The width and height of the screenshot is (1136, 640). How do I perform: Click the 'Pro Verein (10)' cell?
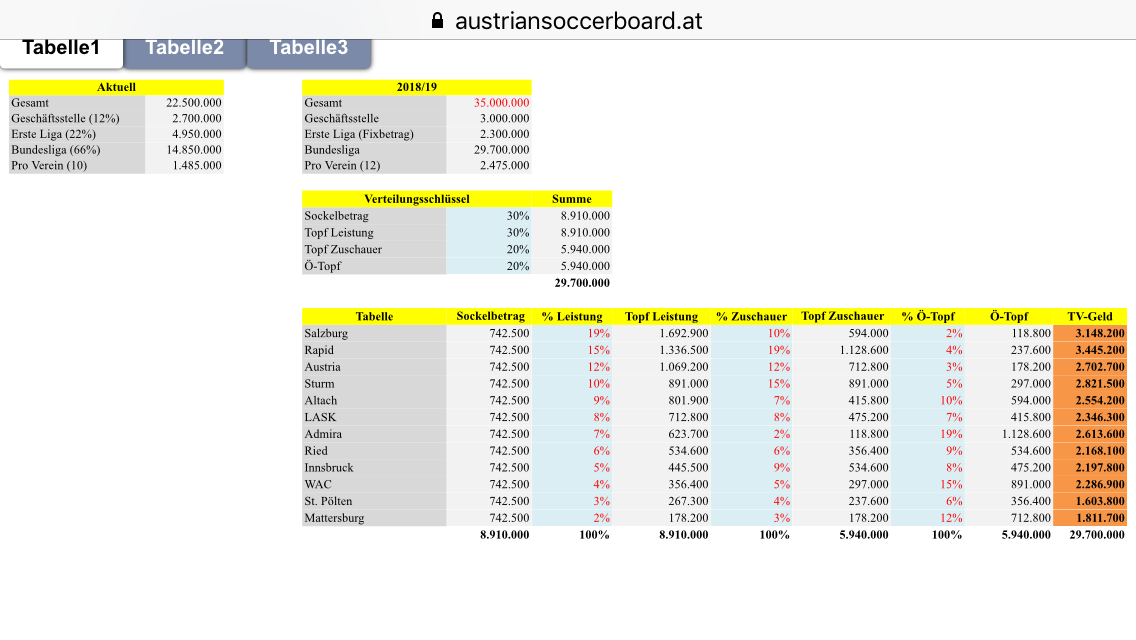click(77, 165)
